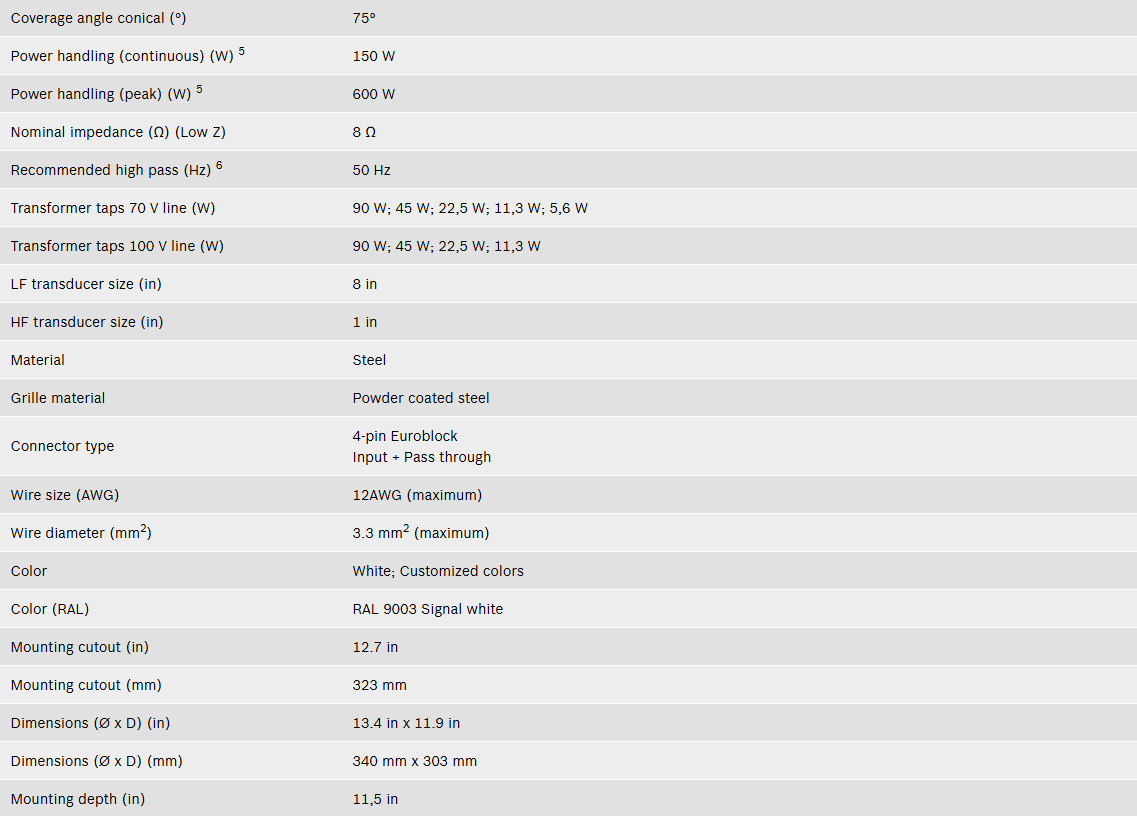Click the 4-pin Euroblock connector text
1137x816 pixels.
[405, 436]
